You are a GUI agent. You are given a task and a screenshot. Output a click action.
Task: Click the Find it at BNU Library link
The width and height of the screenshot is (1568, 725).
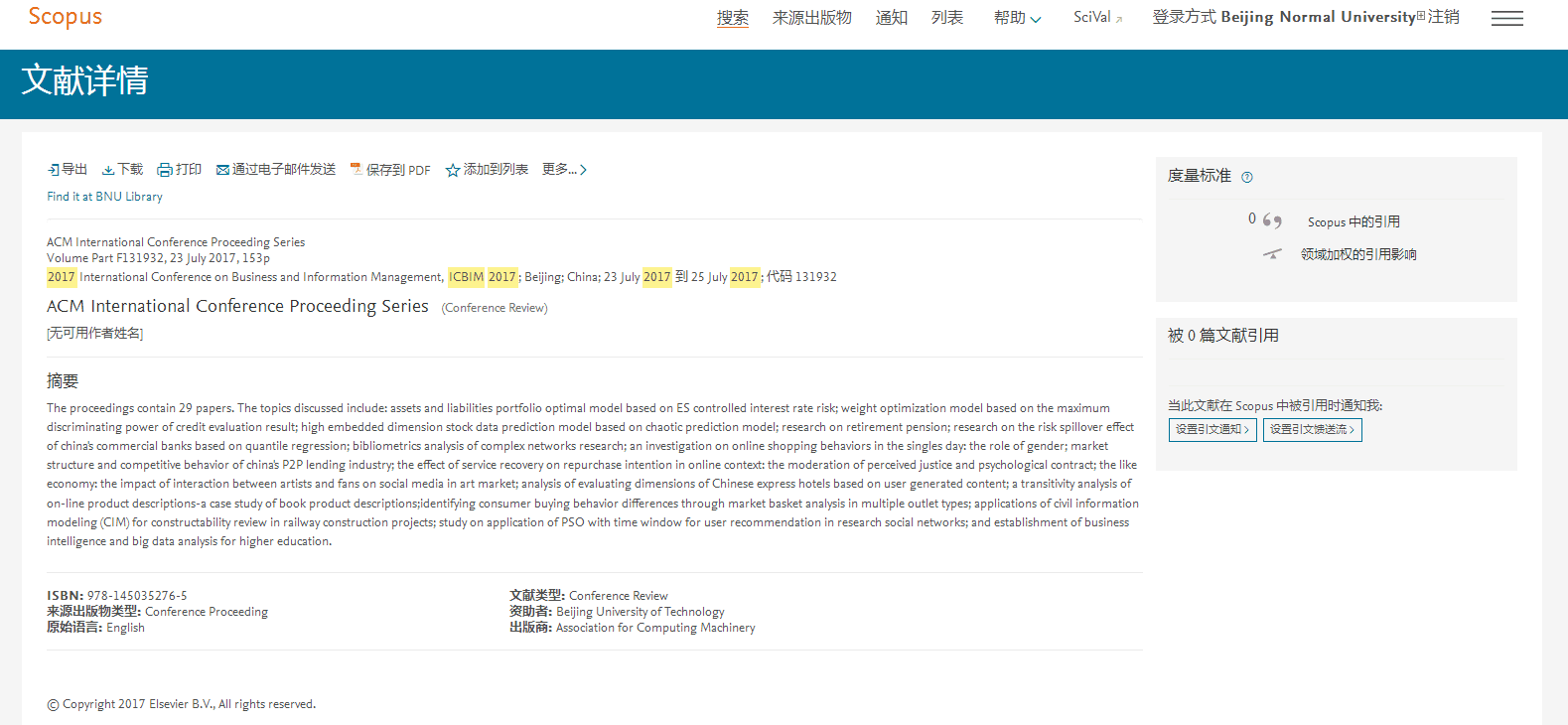click(x=104, y=197)
